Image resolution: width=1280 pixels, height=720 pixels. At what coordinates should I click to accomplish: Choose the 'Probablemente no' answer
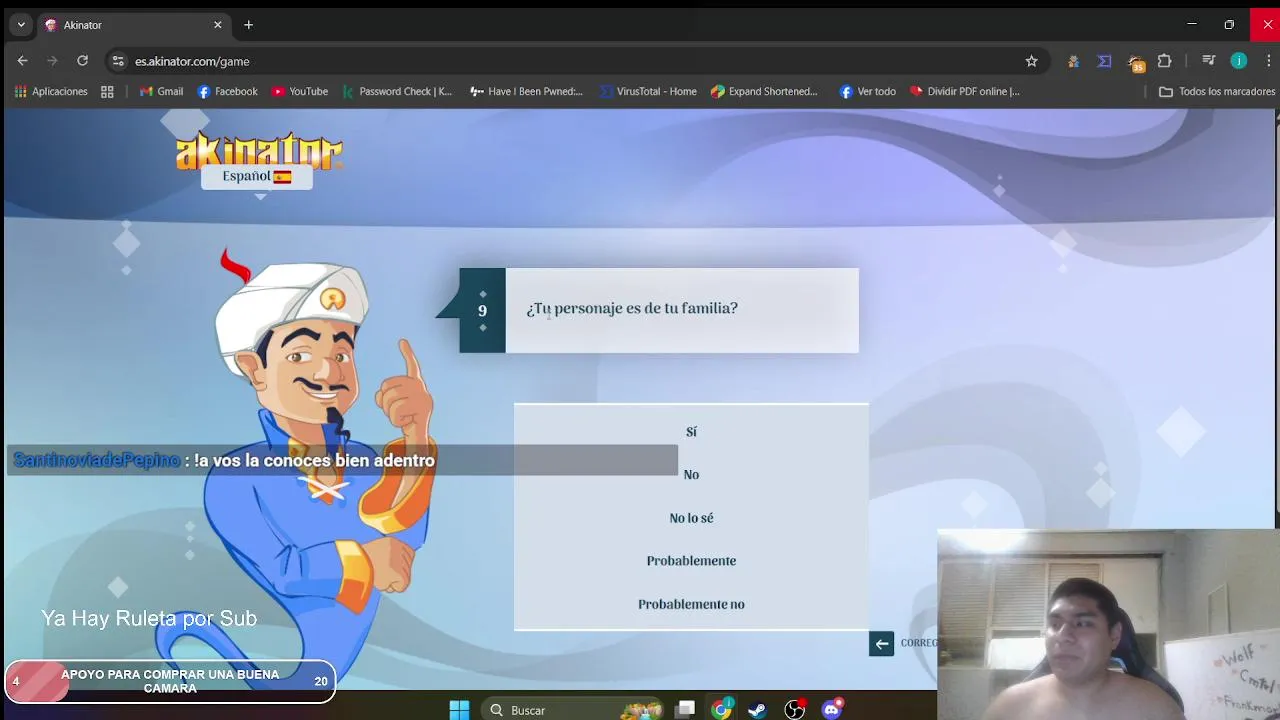[x=691, y=604]
